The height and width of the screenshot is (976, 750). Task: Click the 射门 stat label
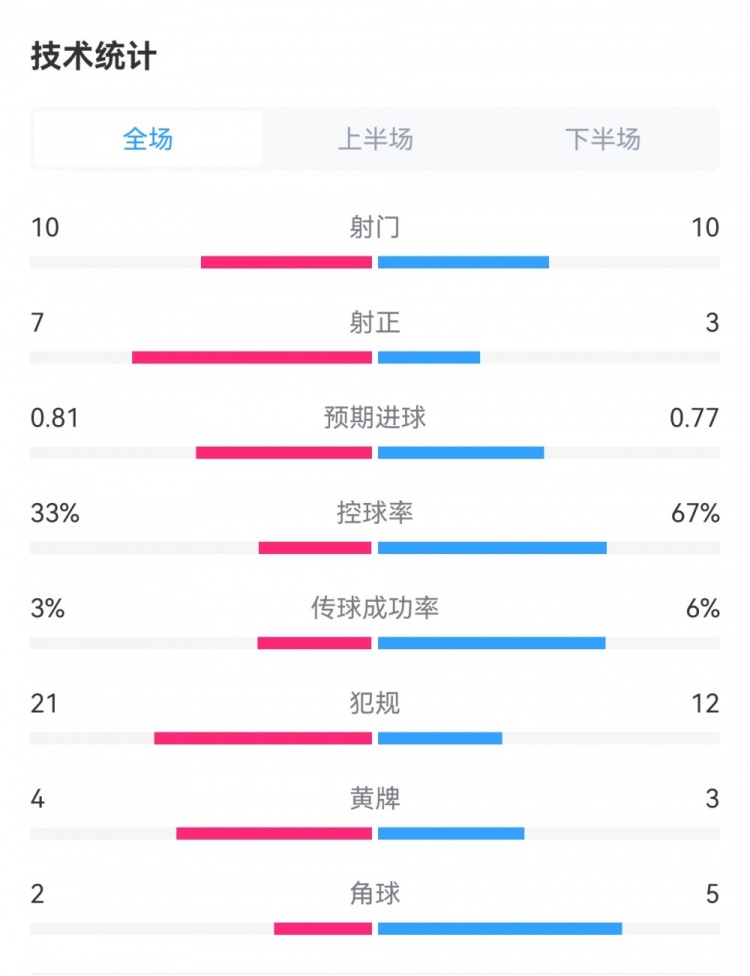[375, 228]
